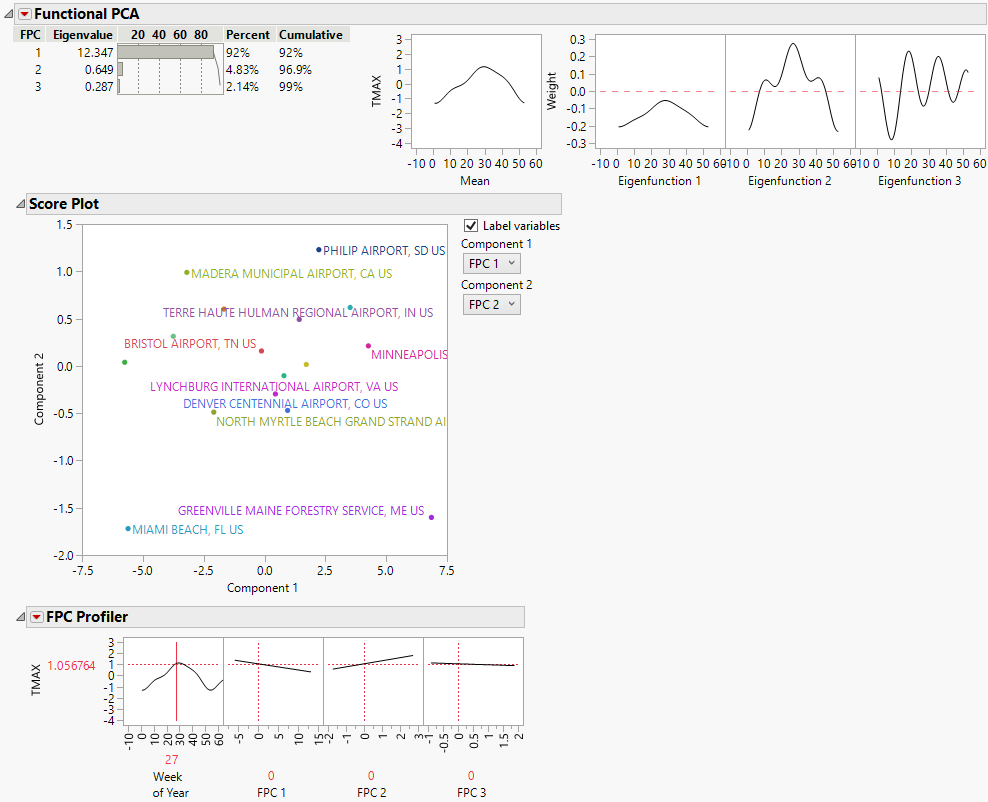Open the Component 2 FPC 2 dropdown

[x=491, y=304]
